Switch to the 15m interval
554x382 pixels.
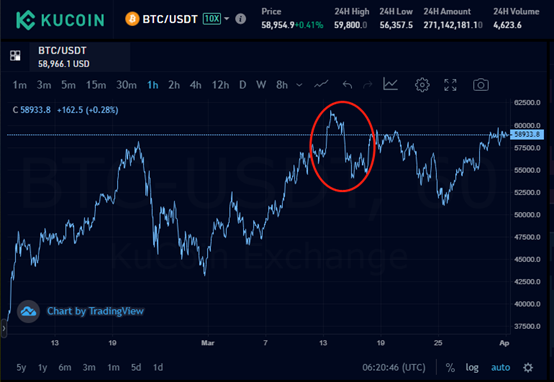pos(96,85)
